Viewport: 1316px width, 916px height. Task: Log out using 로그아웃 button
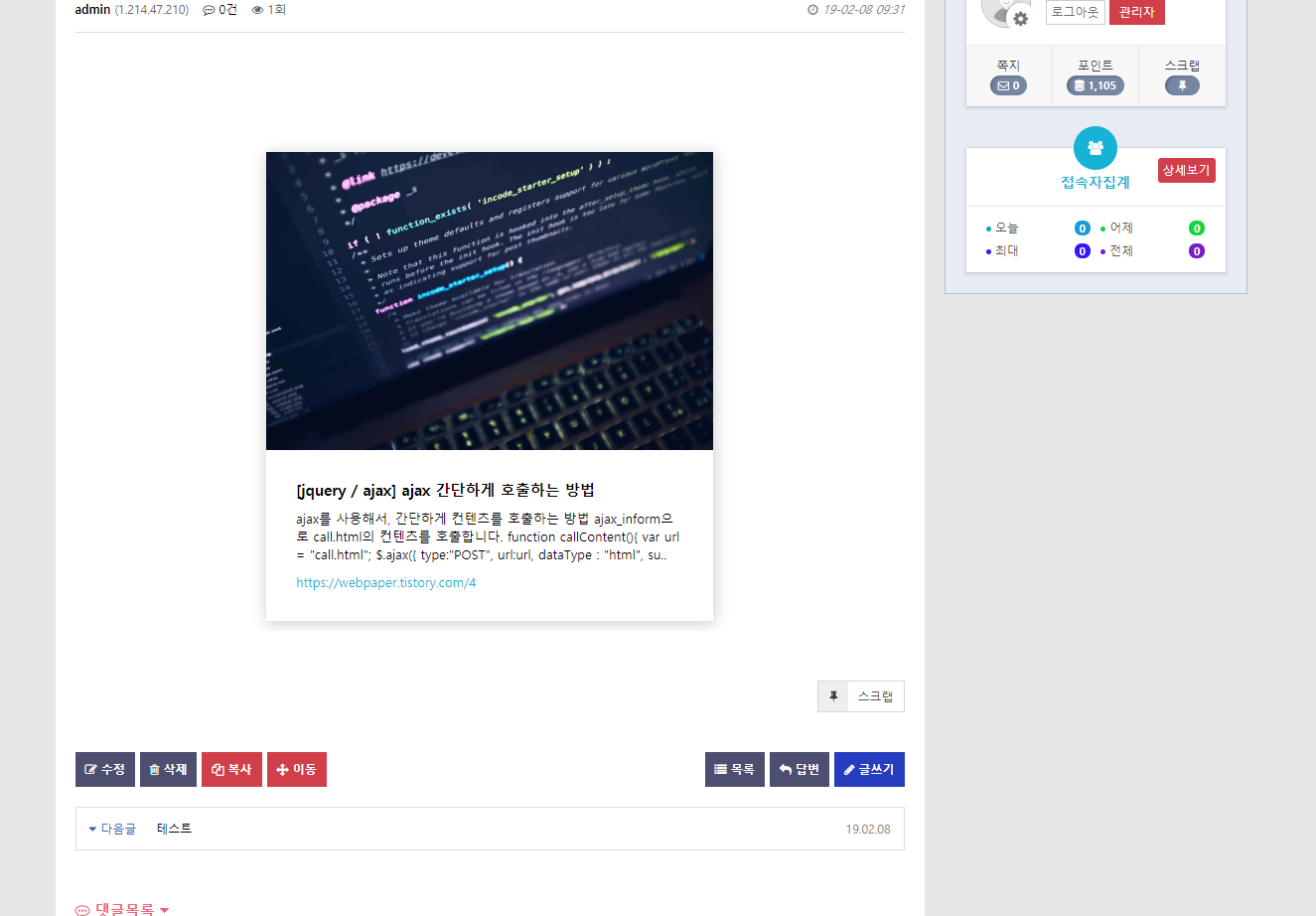(1076, 12)
